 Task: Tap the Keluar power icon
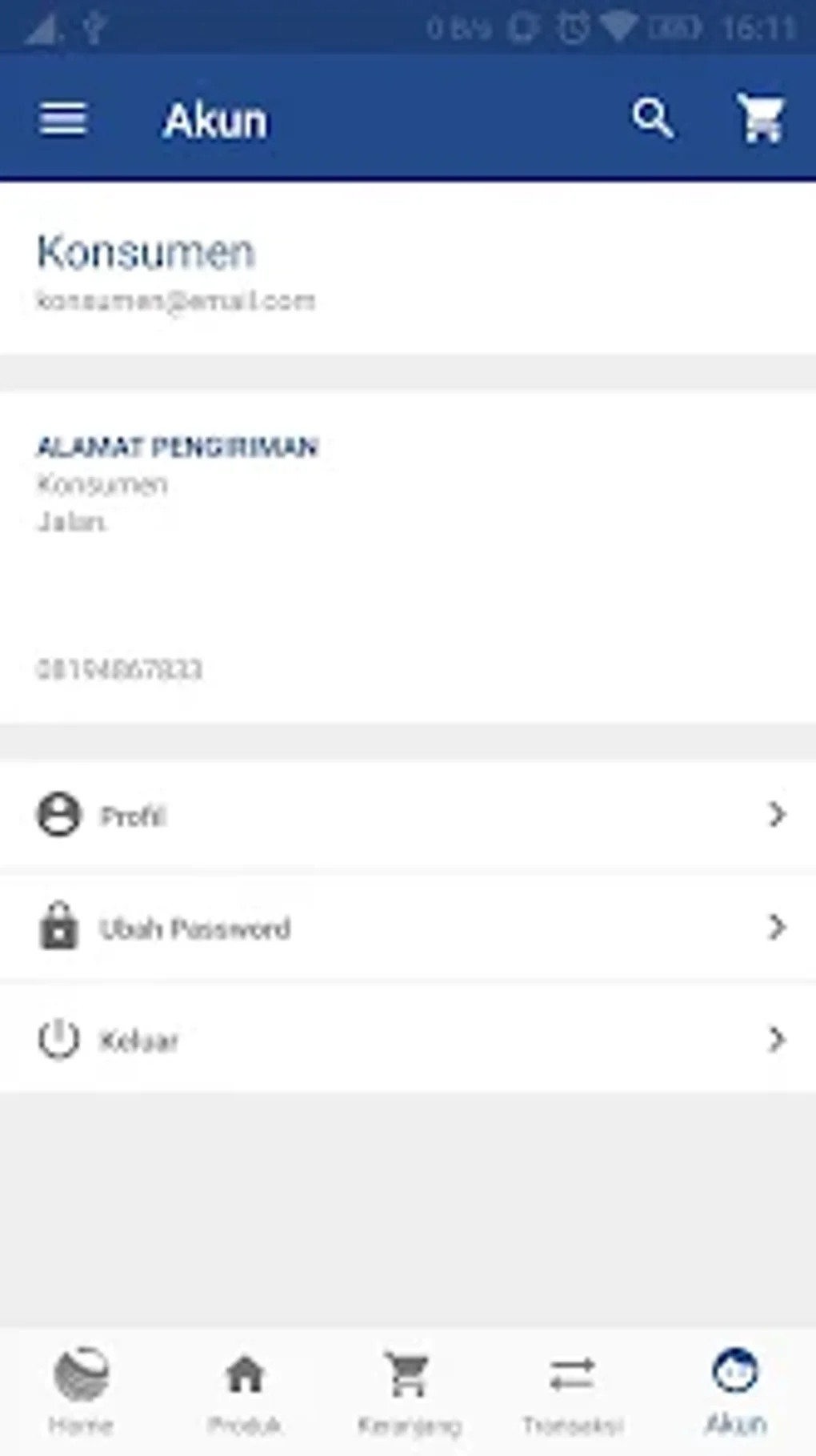pos(58,1039)
